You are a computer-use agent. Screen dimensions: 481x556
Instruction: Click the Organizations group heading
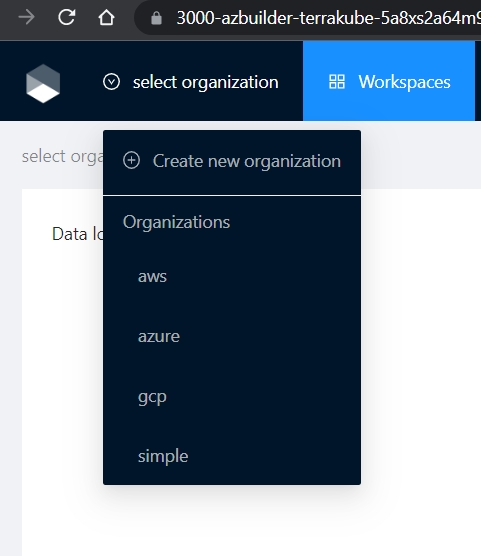176,222
